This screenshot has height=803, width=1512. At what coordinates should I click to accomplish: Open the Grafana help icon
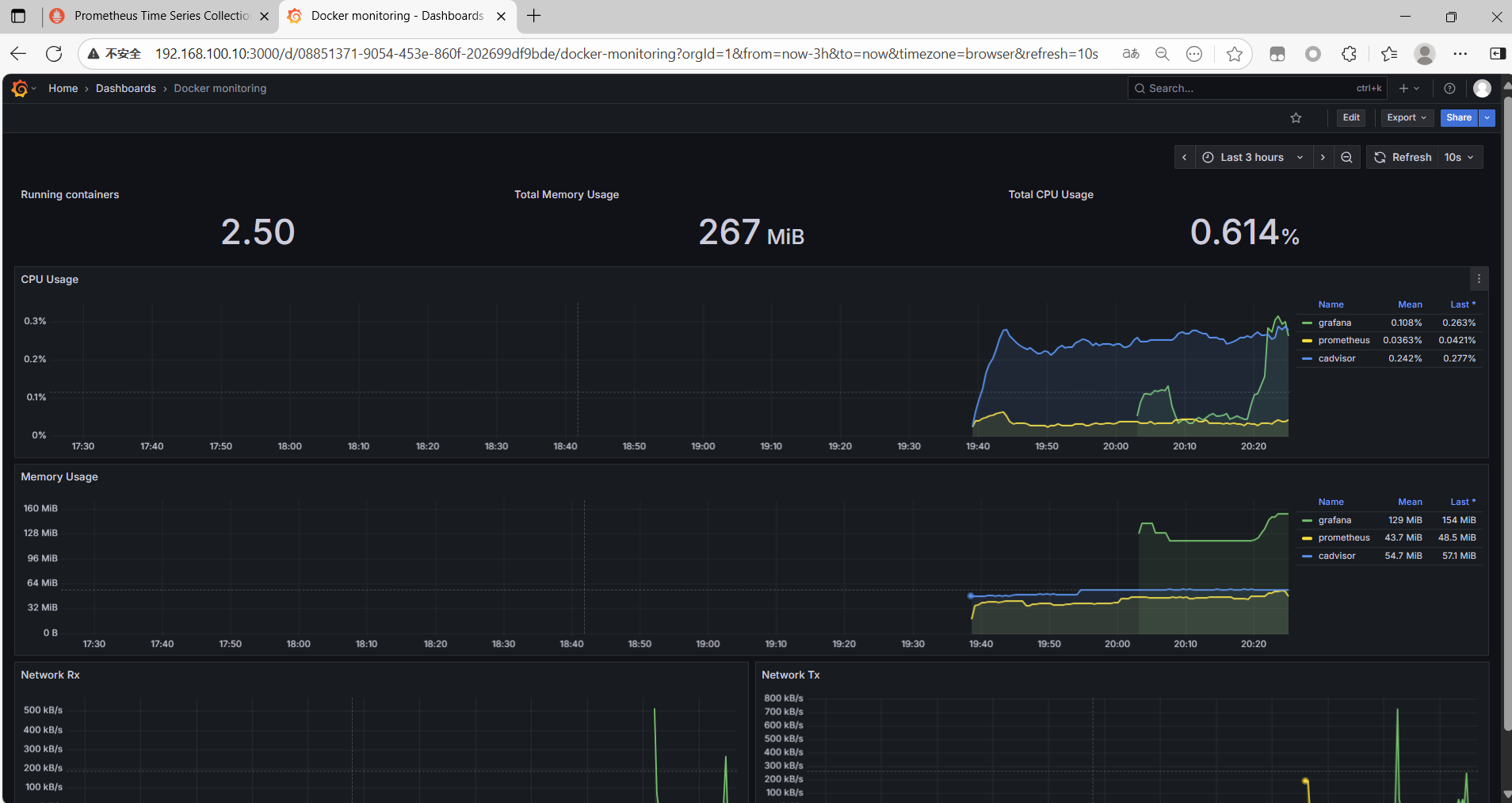point(1449,88)
